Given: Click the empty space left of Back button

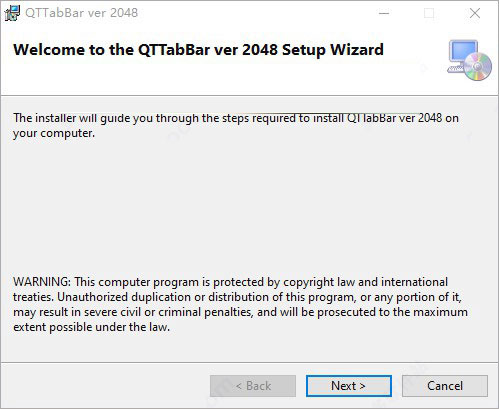Looking at the screenshot, I should coord(105,386).
